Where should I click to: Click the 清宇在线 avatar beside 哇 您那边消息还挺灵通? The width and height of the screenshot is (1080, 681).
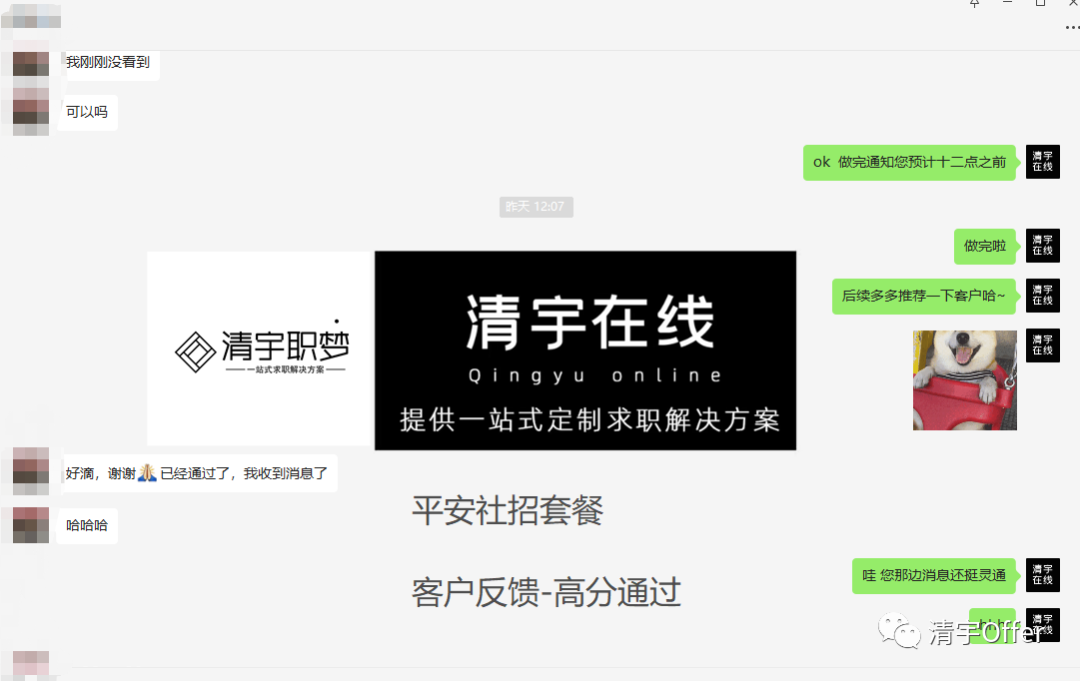point(1042,575)
